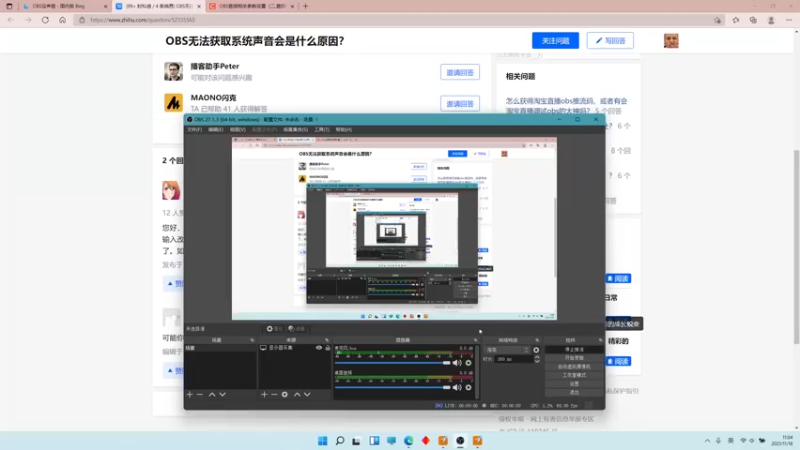Move scene up in OBS Scenes panel

(x=212, y=394)
